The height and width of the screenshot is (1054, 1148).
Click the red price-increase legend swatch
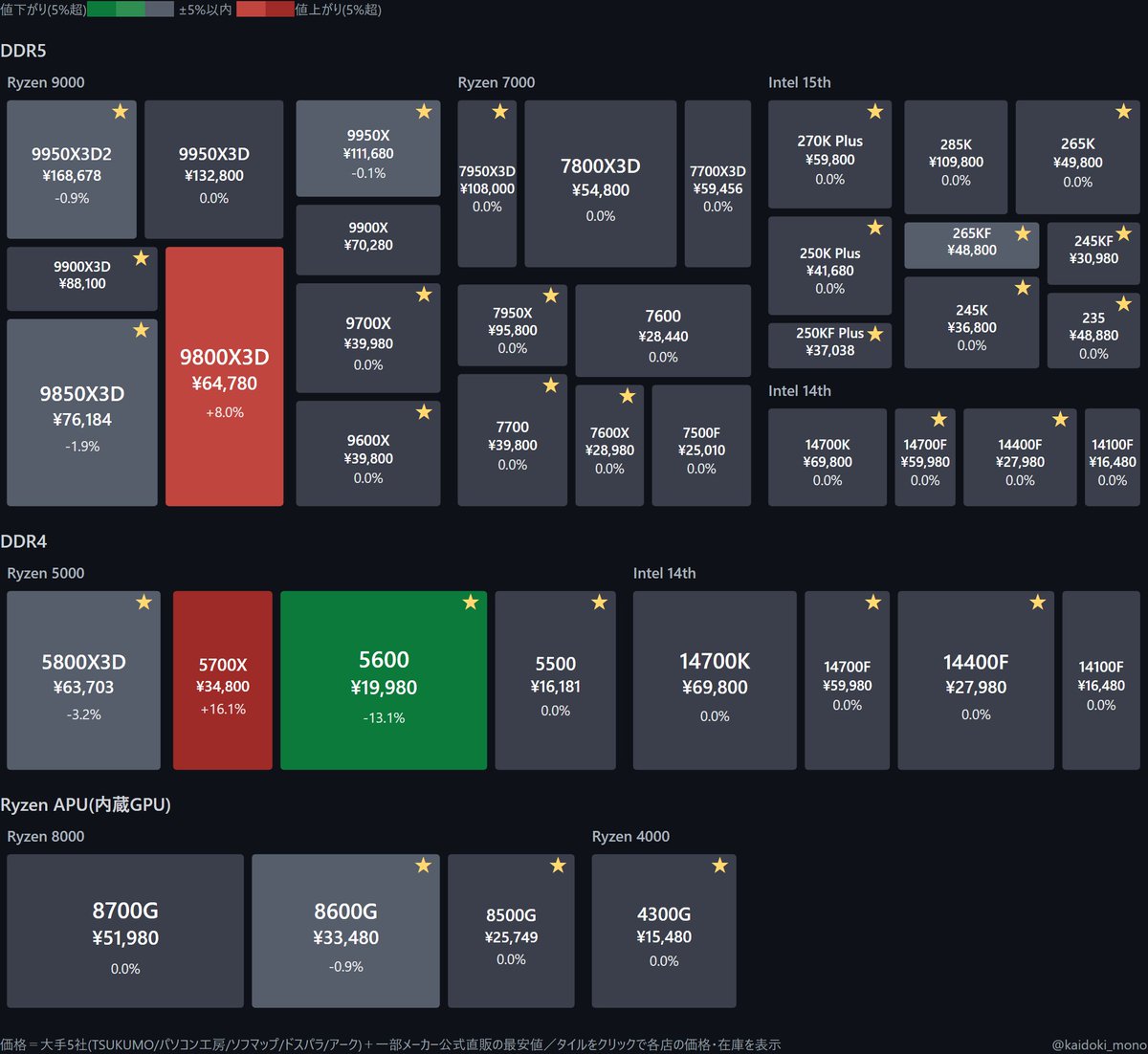pyautogui.click(x=265, y=10)
